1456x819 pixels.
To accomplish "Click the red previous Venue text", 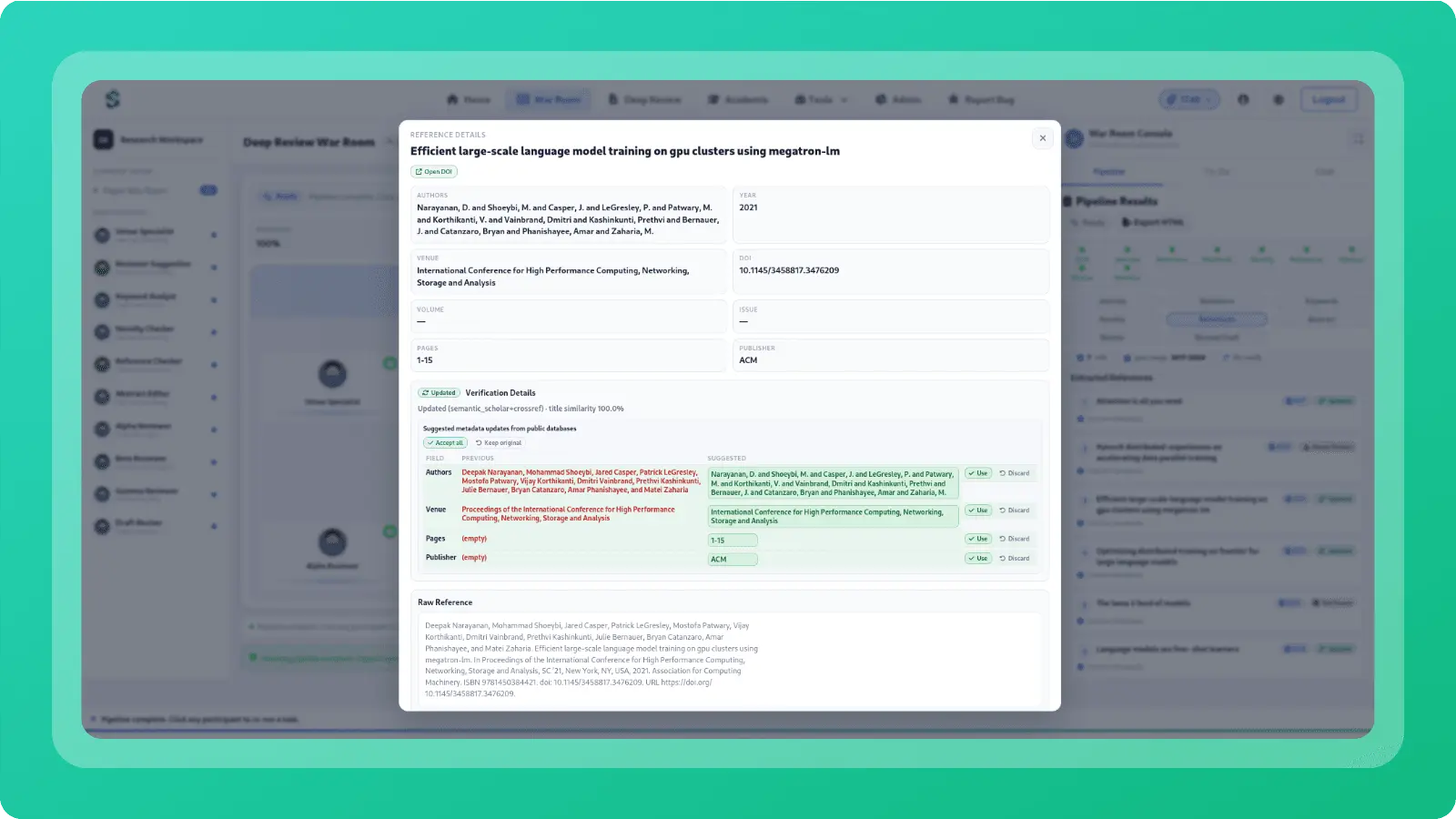I will point(568,514).
